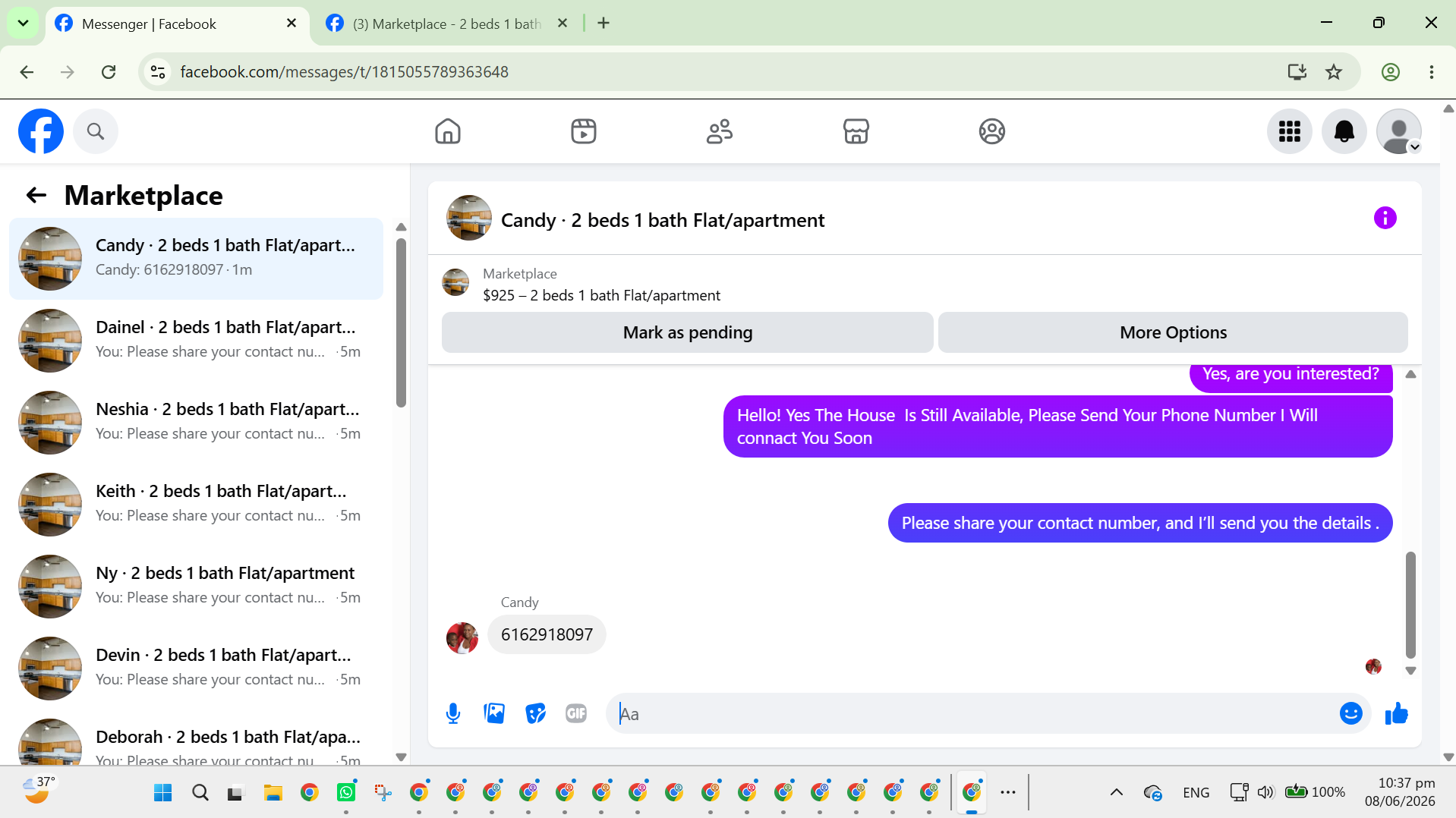Click up arrow of chat messages scrollbar
The width and height of the screenshot is (1456, 818).
tap(1410, 374)
